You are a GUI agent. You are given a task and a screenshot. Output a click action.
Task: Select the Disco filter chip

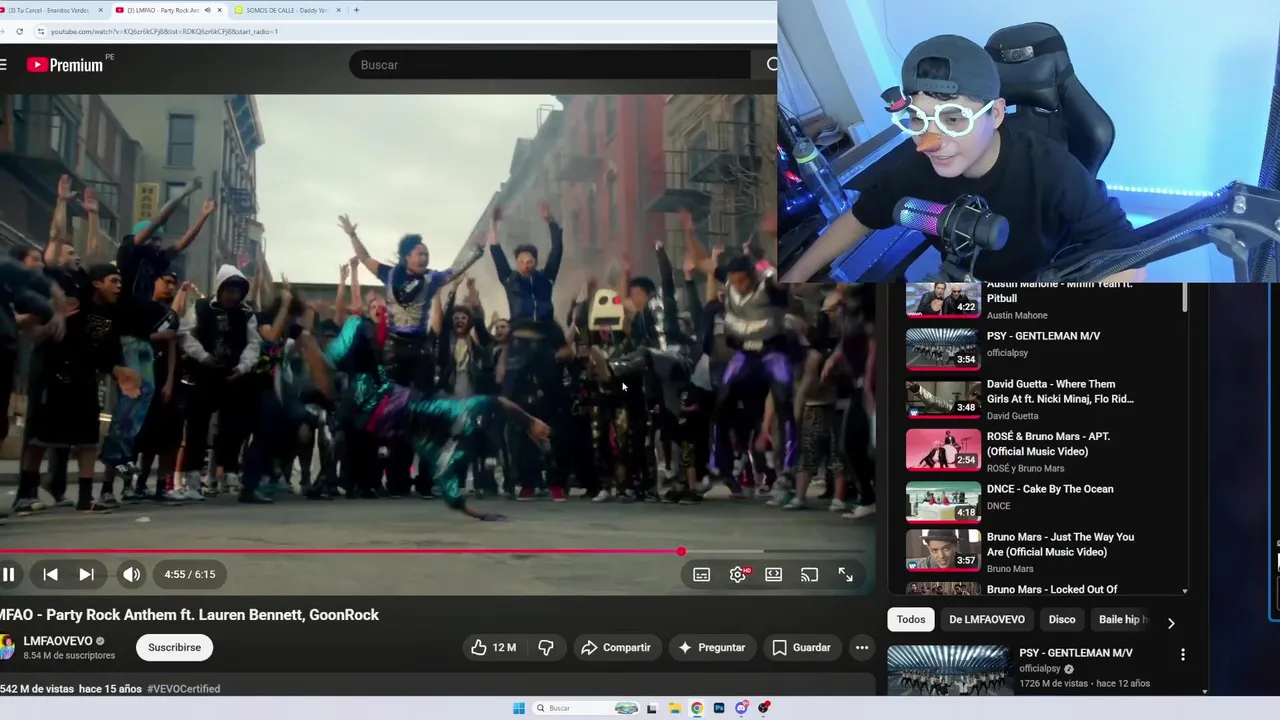(x=1062, y=620)
